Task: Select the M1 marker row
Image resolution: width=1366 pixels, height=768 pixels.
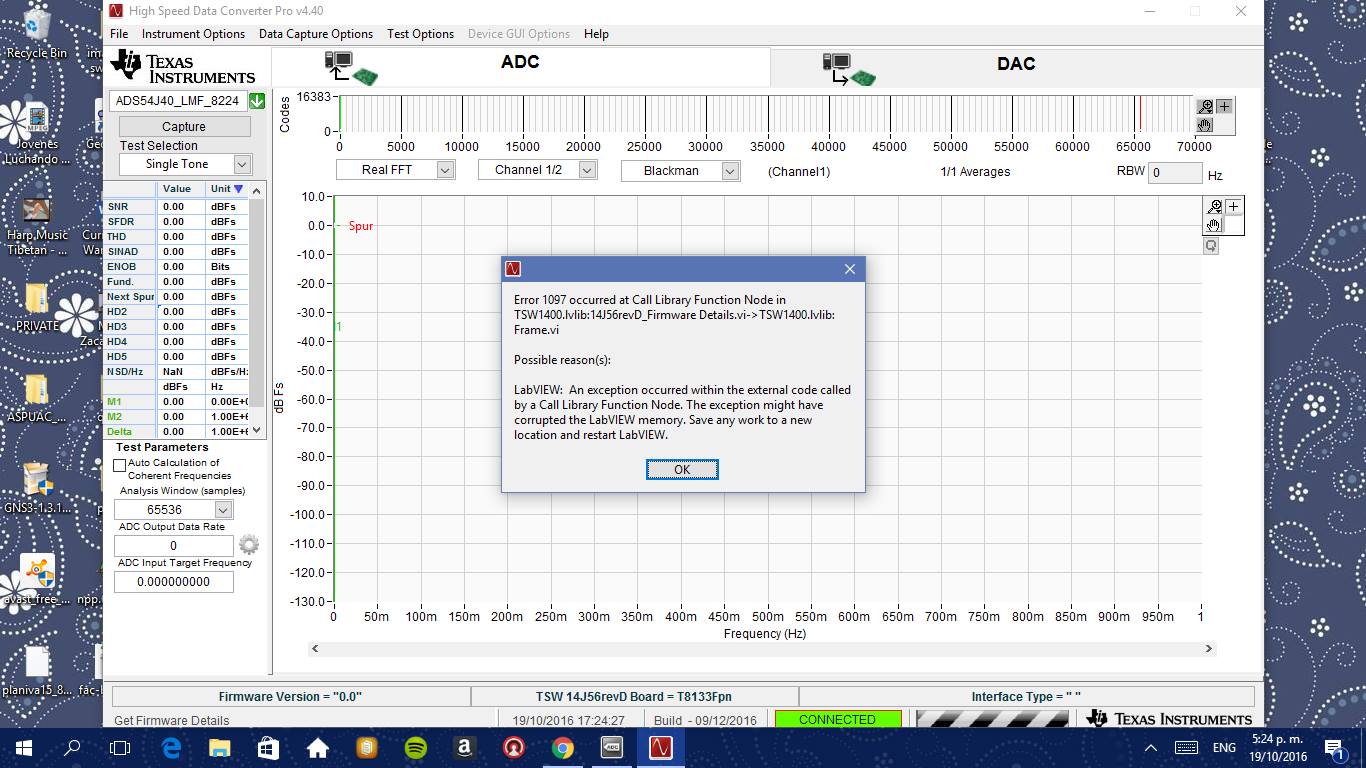Action: 176,402
